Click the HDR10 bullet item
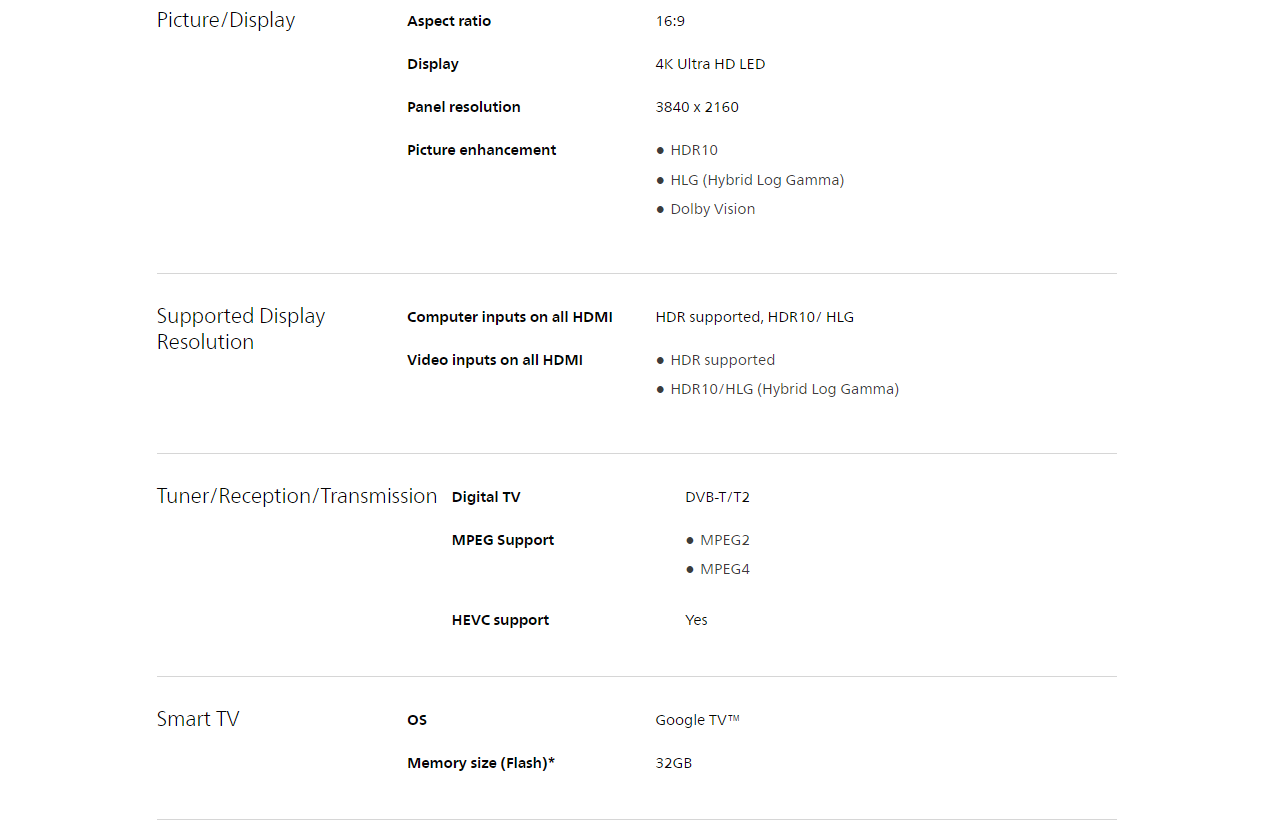Image resolution: width=1285 pixels, height=829 pixels. tap(694, 150)
